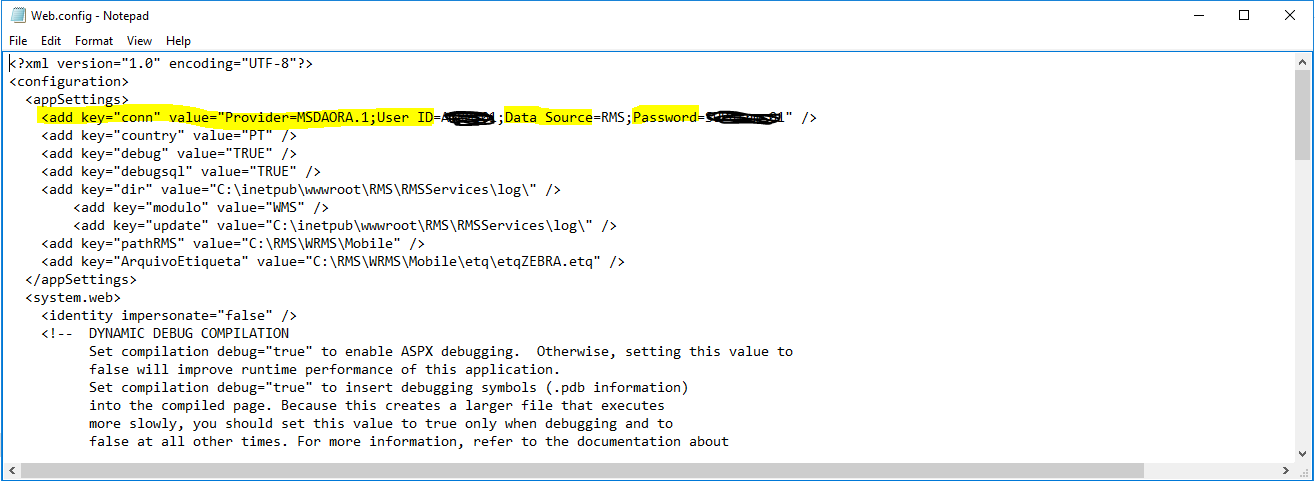Click the line mentioning .pdb information
The width and height of the screenshot is (1315, 481).
(x=389, y=388)
